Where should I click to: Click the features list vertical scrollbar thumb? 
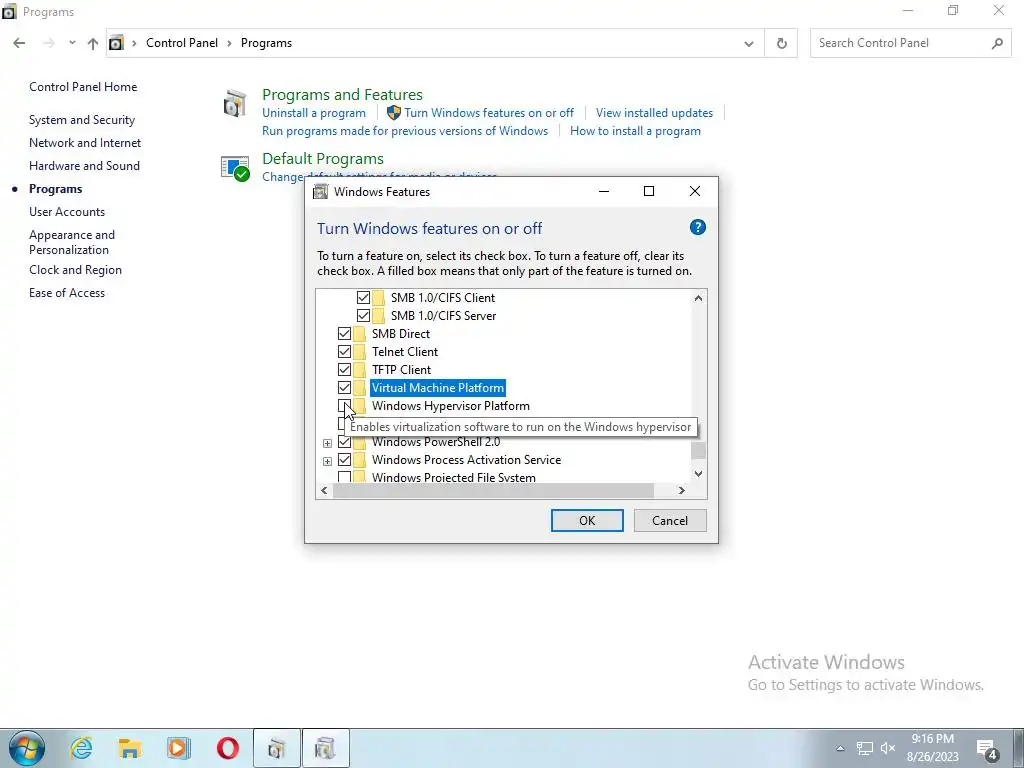coord(698,451)
